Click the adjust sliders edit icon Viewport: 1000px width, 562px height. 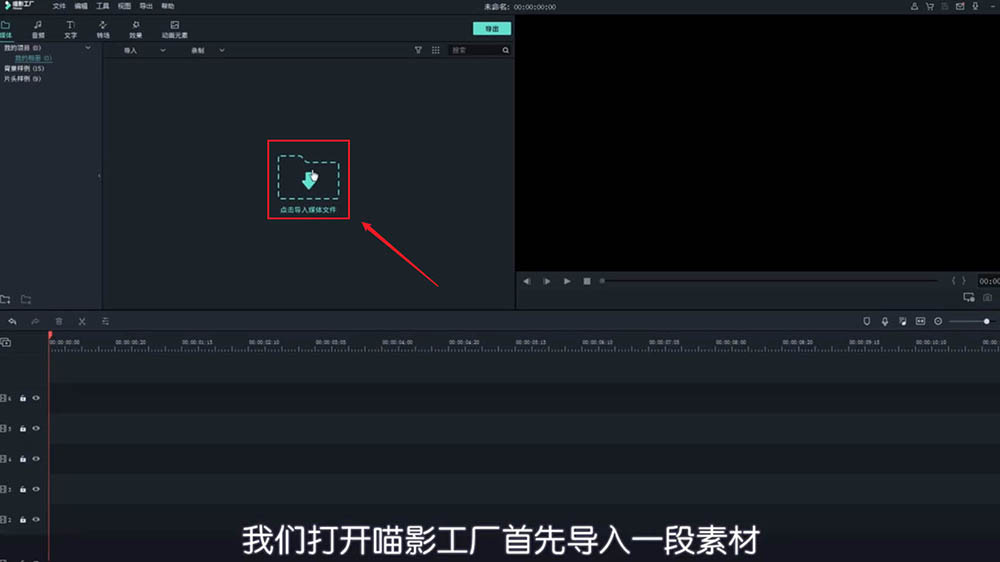105,322
